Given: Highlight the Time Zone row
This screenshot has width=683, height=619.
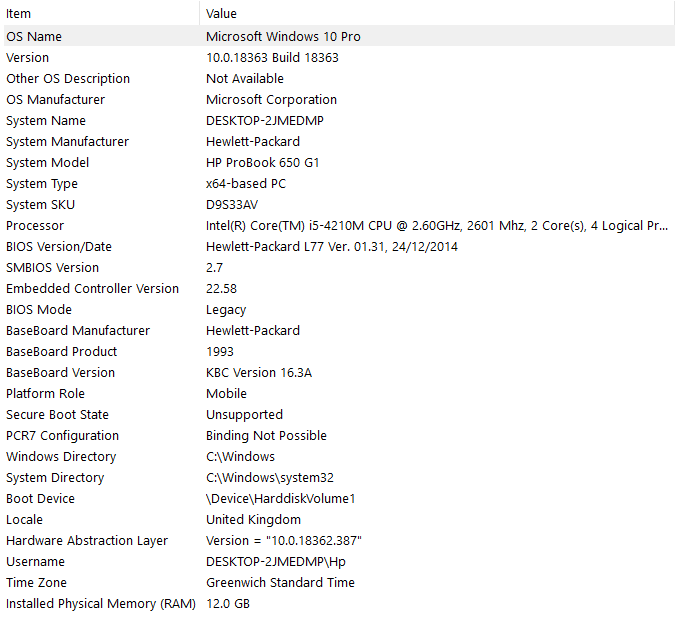Looking at the screenshot, I should [x=36, y=582].
